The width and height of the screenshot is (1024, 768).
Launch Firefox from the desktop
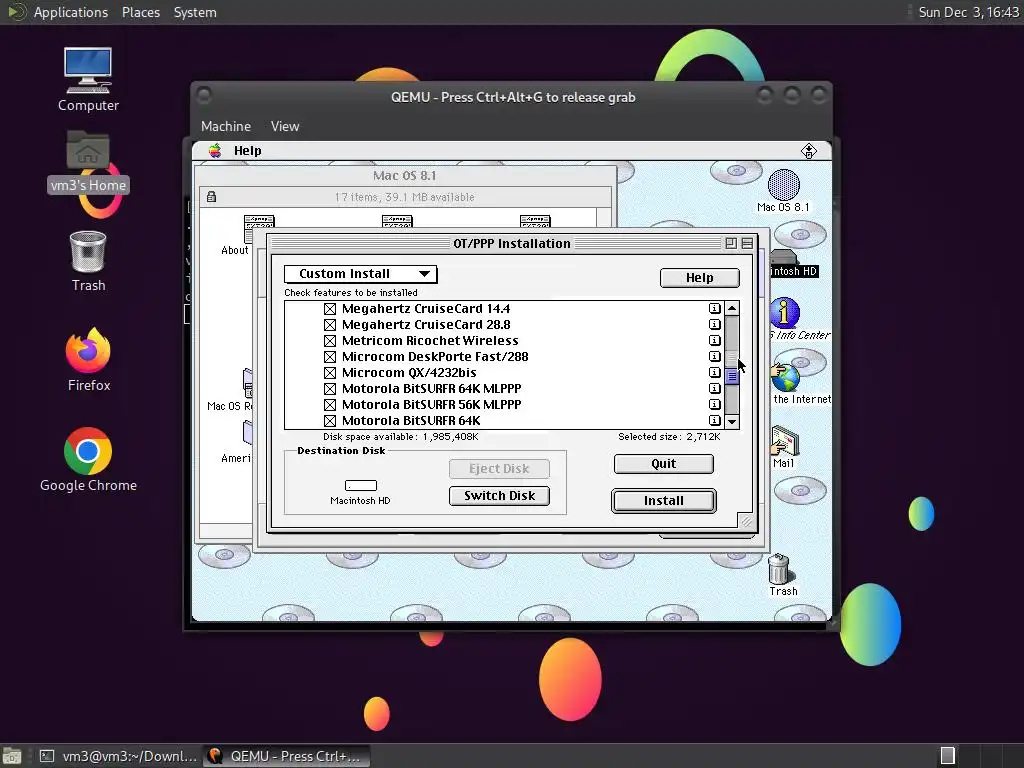(x=88, y=350)
